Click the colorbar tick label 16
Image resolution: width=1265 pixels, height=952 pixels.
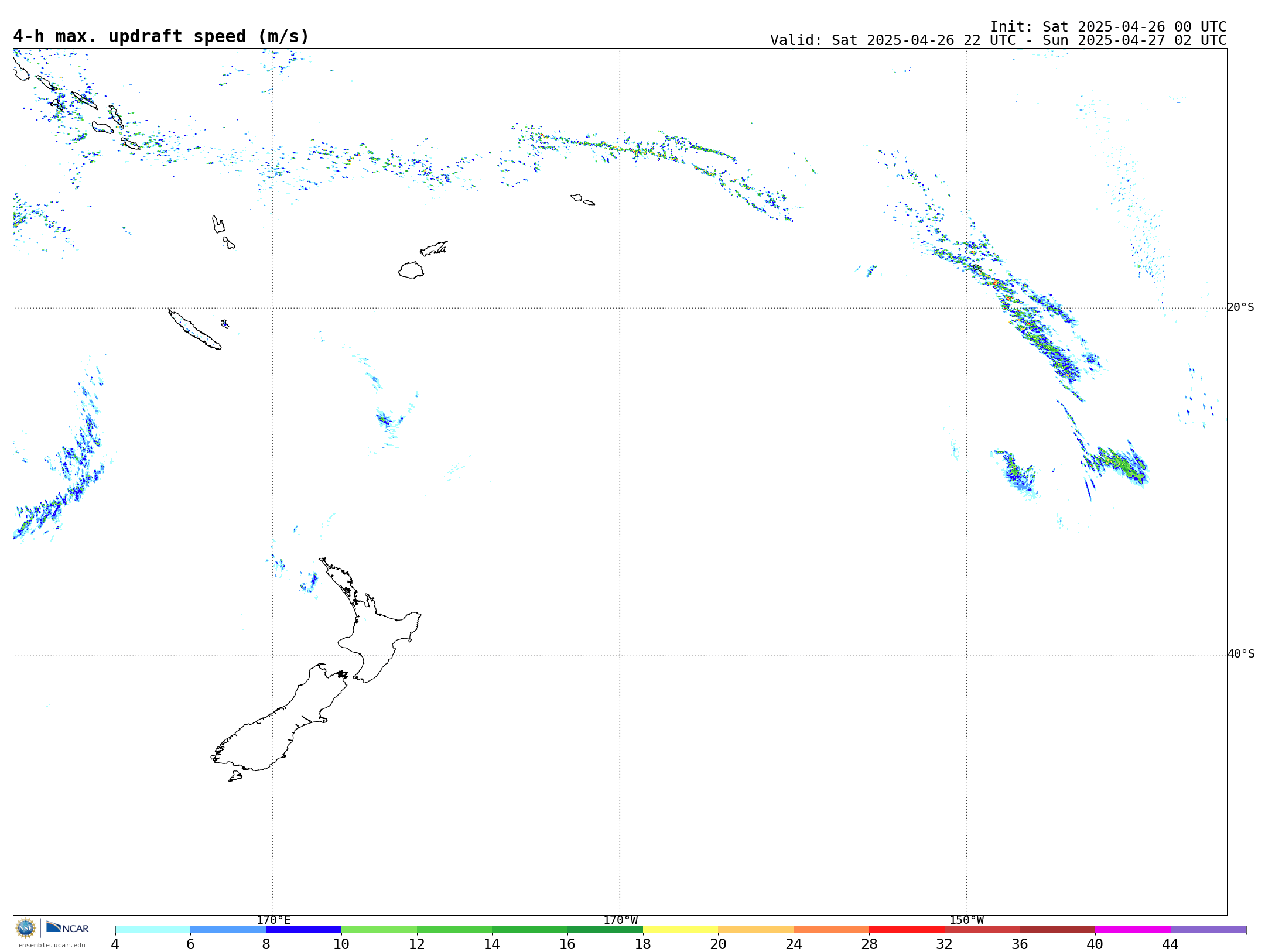567,944
